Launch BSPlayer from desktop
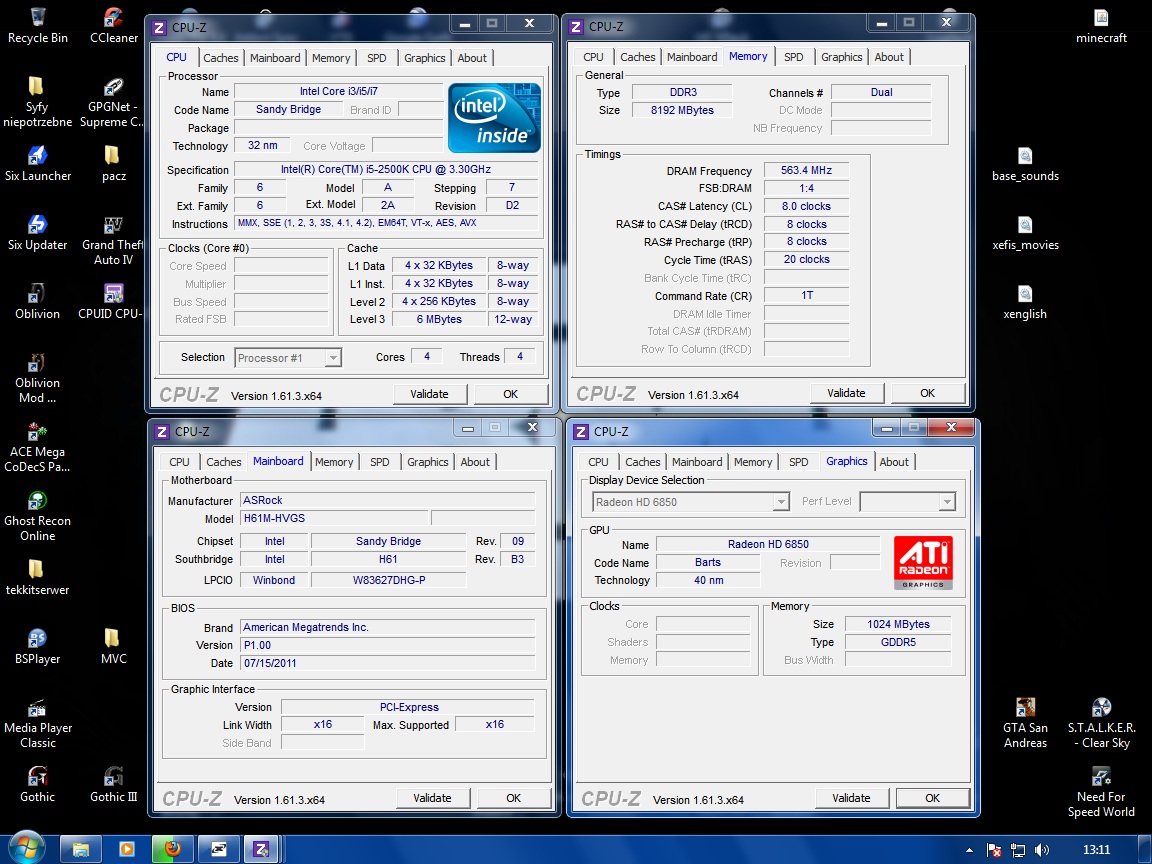The height and width of the screenshot is (864, 1152). 37,647
